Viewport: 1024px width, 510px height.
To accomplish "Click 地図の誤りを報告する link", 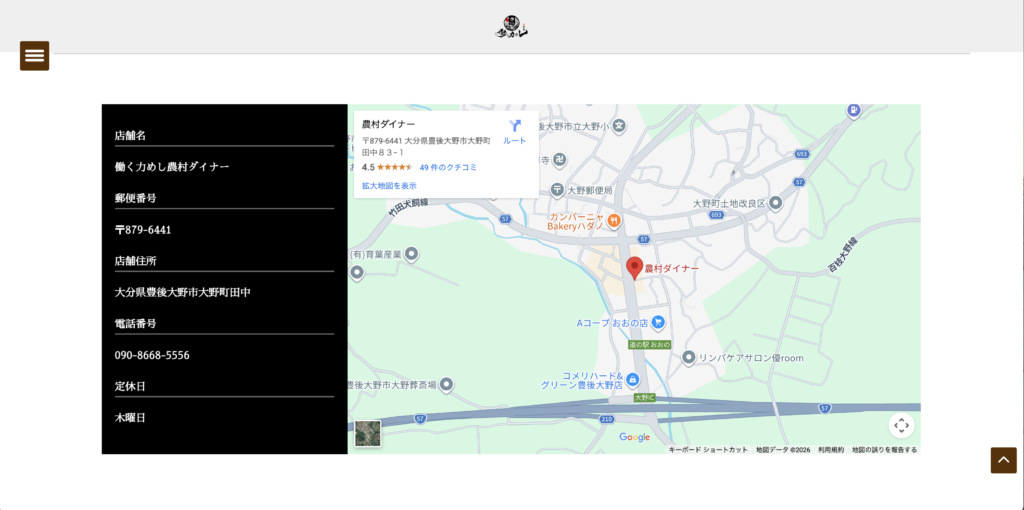I will (x=884, y=450).
